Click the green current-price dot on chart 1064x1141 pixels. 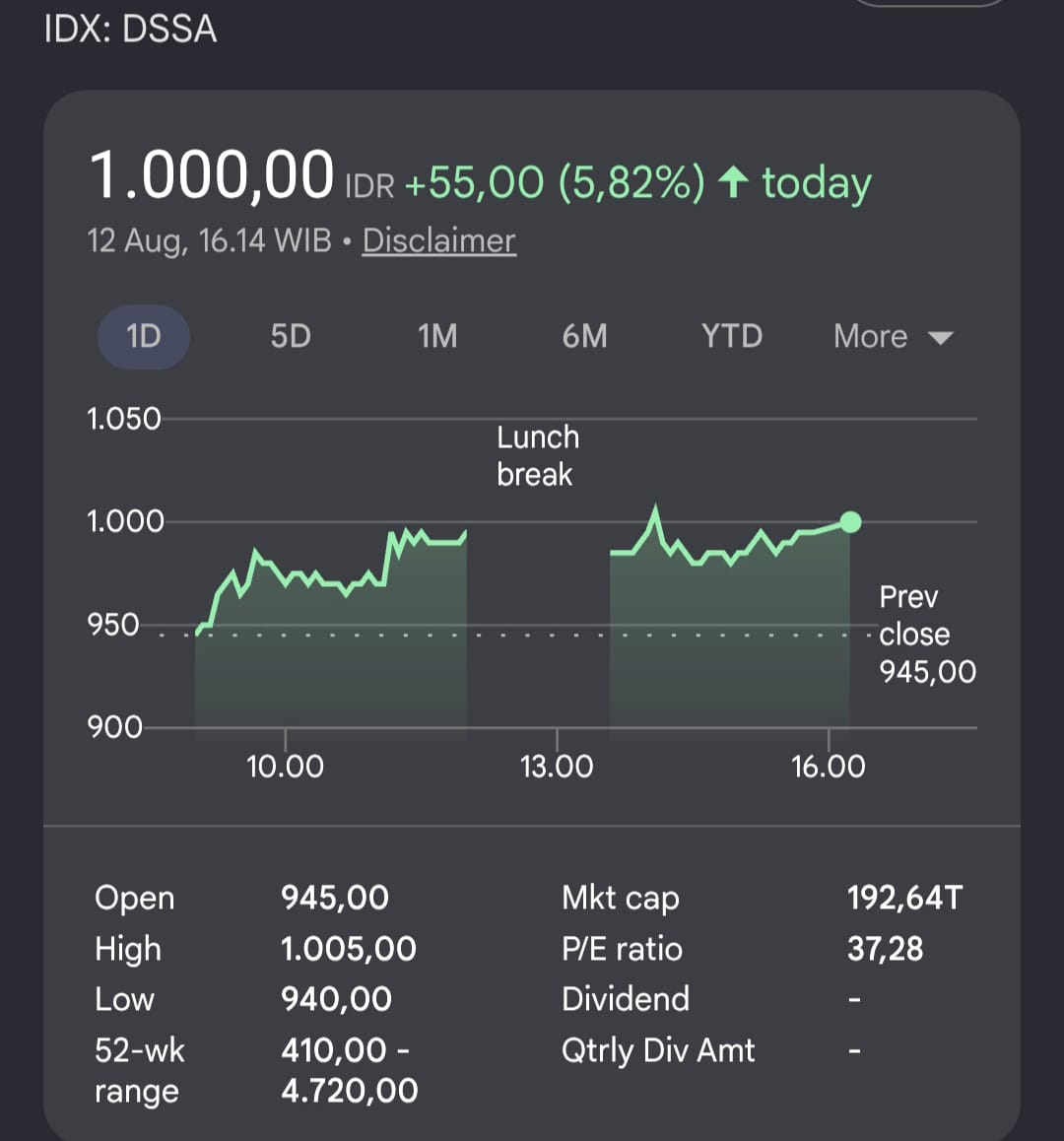[x=850, y=522]
